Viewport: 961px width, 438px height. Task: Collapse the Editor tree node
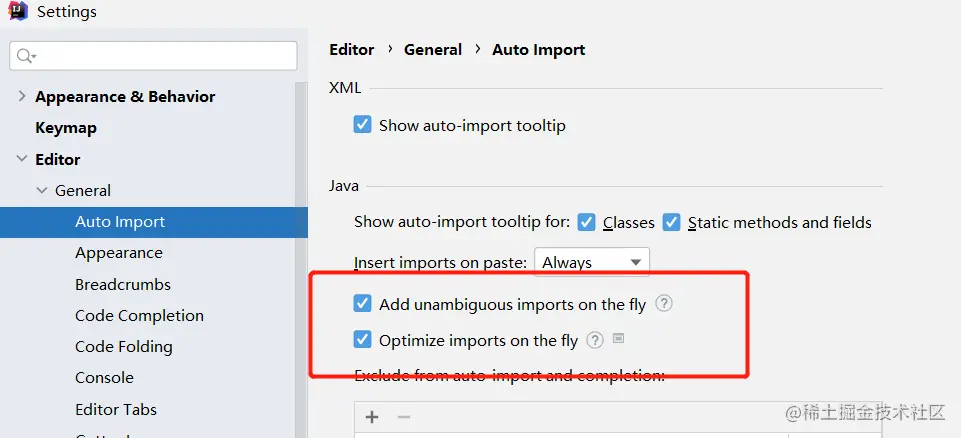(22, 159)
